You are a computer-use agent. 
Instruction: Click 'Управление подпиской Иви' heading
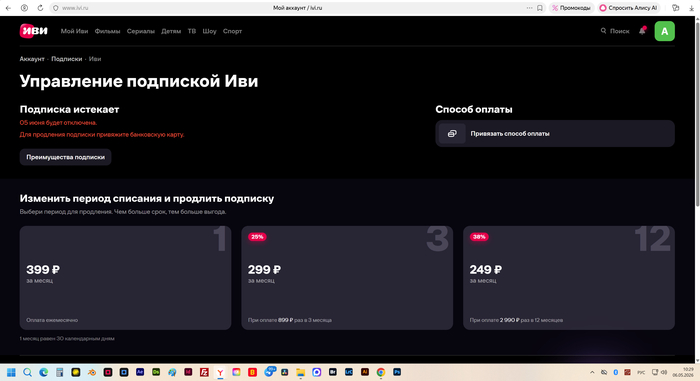(139, 81)
